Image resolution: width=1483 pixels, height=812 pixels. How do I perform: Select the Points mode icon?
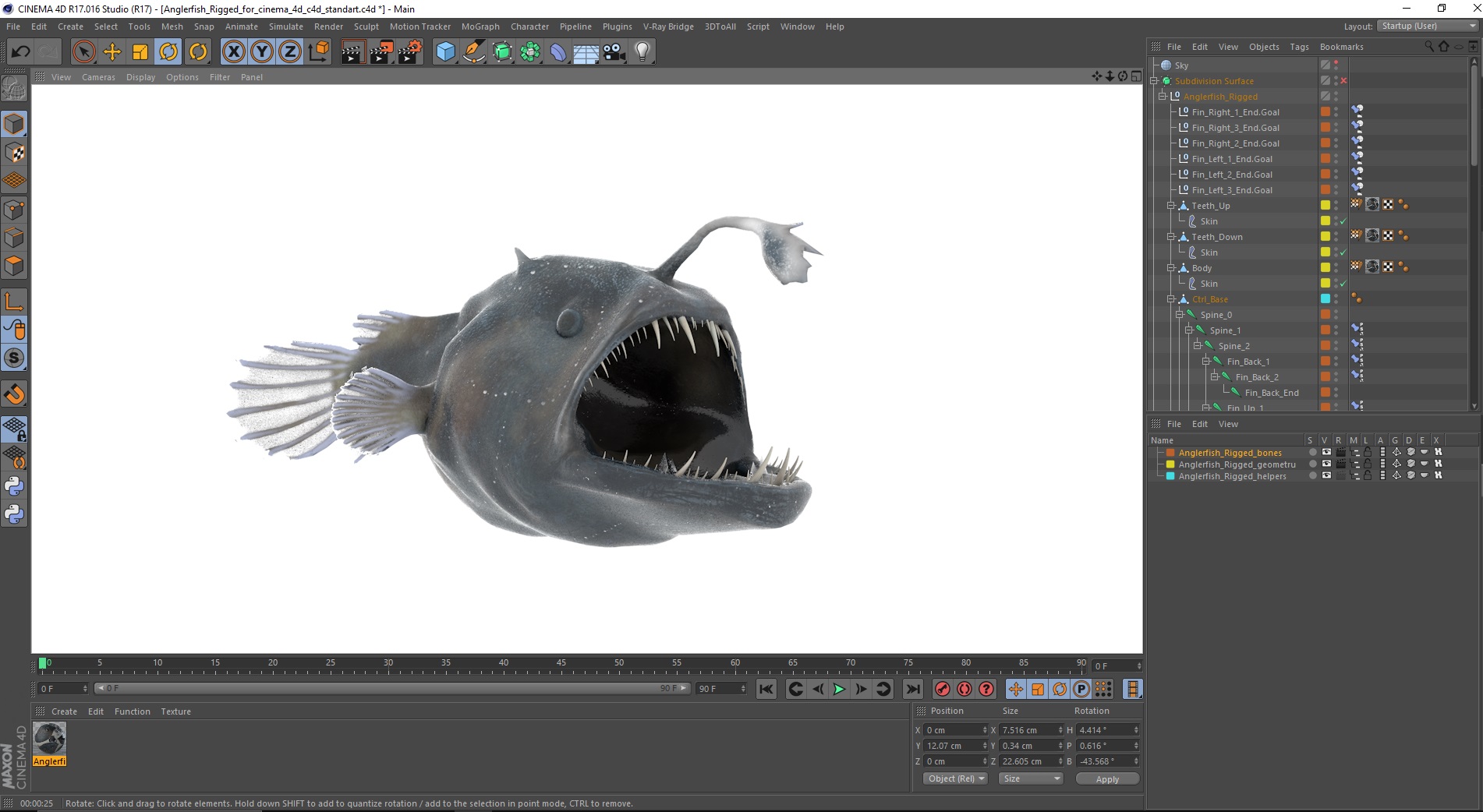point(14,210)
